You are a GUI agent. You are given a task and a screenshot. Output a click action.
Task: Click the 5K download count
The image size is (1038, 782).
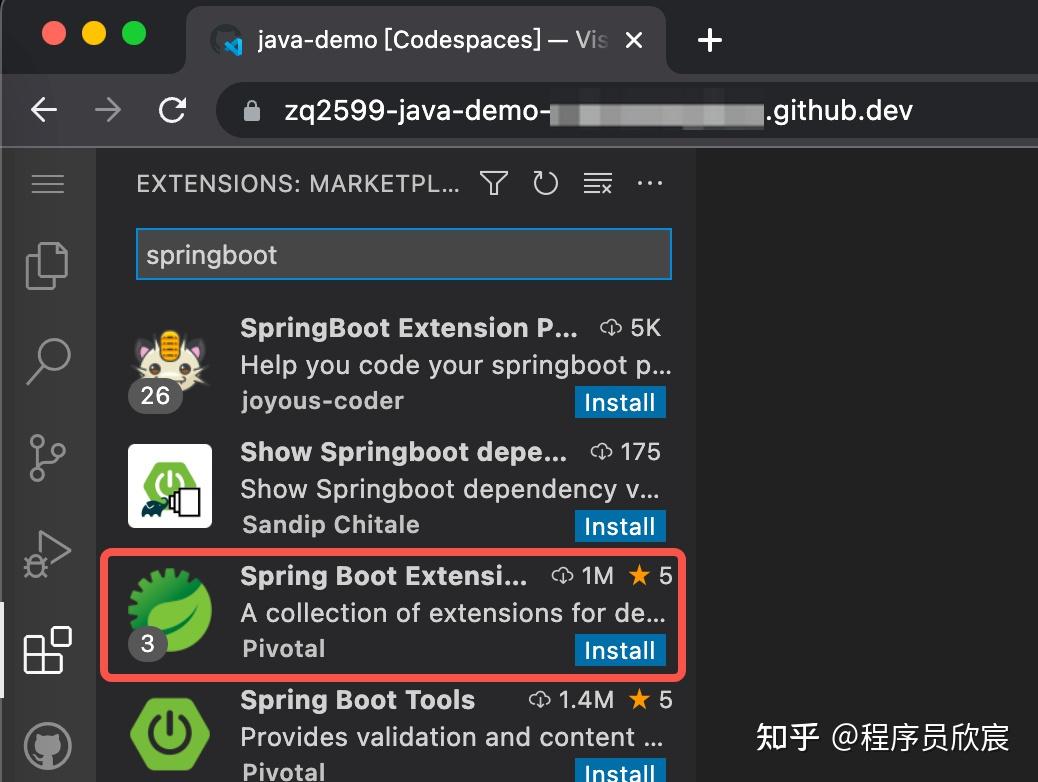click(630, 328)
